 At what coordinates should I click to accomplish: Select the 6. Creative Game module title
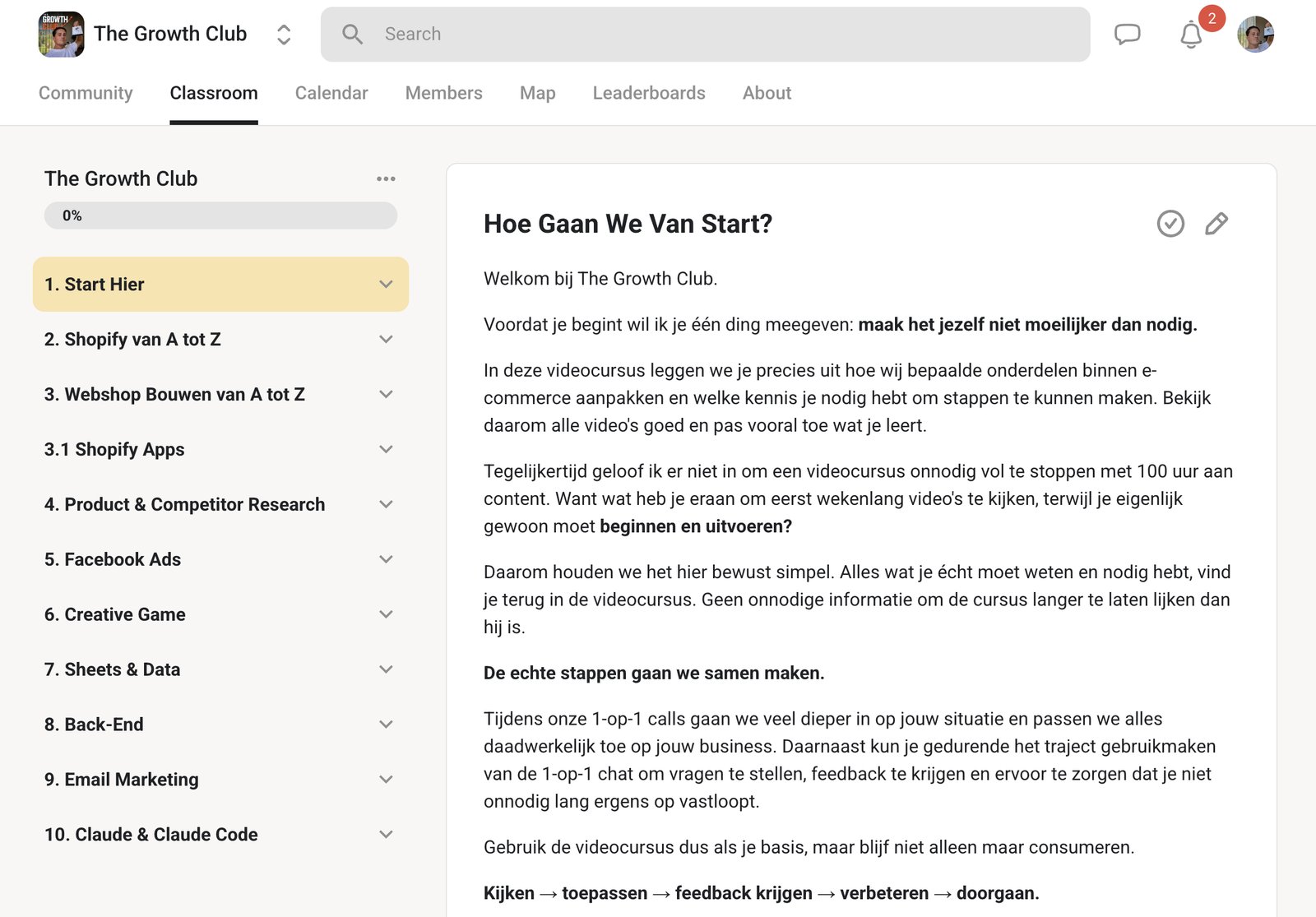coord(115,615)
